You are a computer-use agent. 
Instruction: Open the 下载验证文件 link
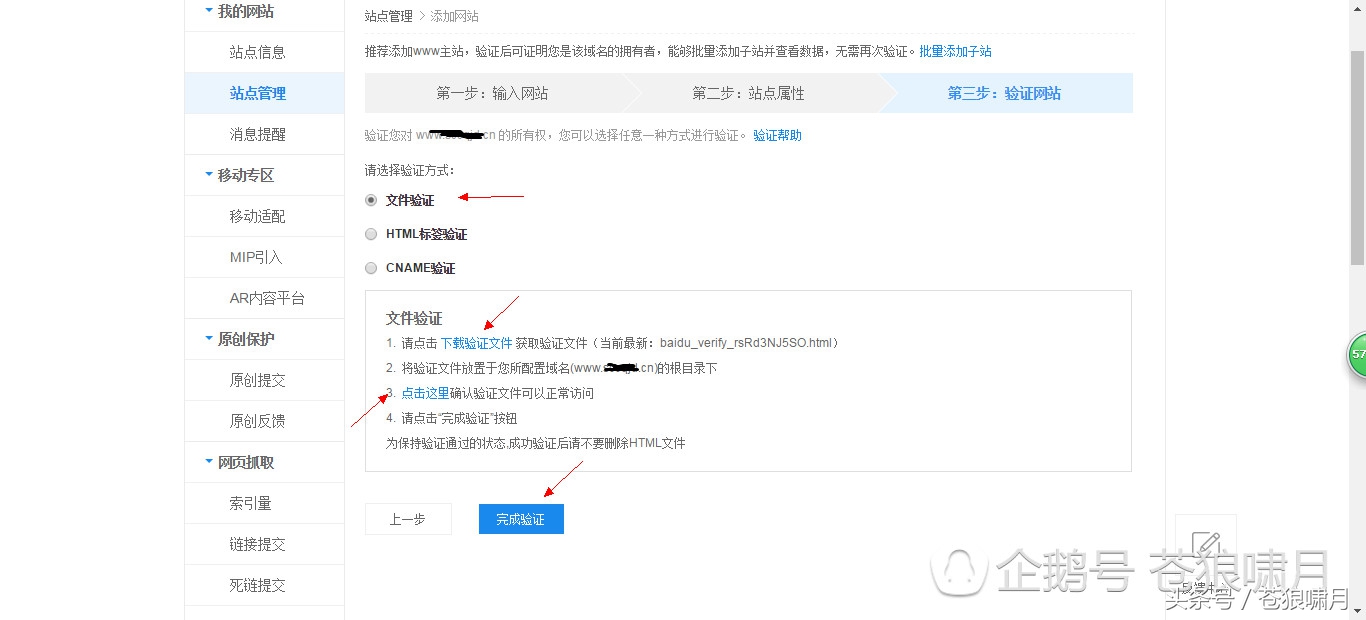point(477,343)
